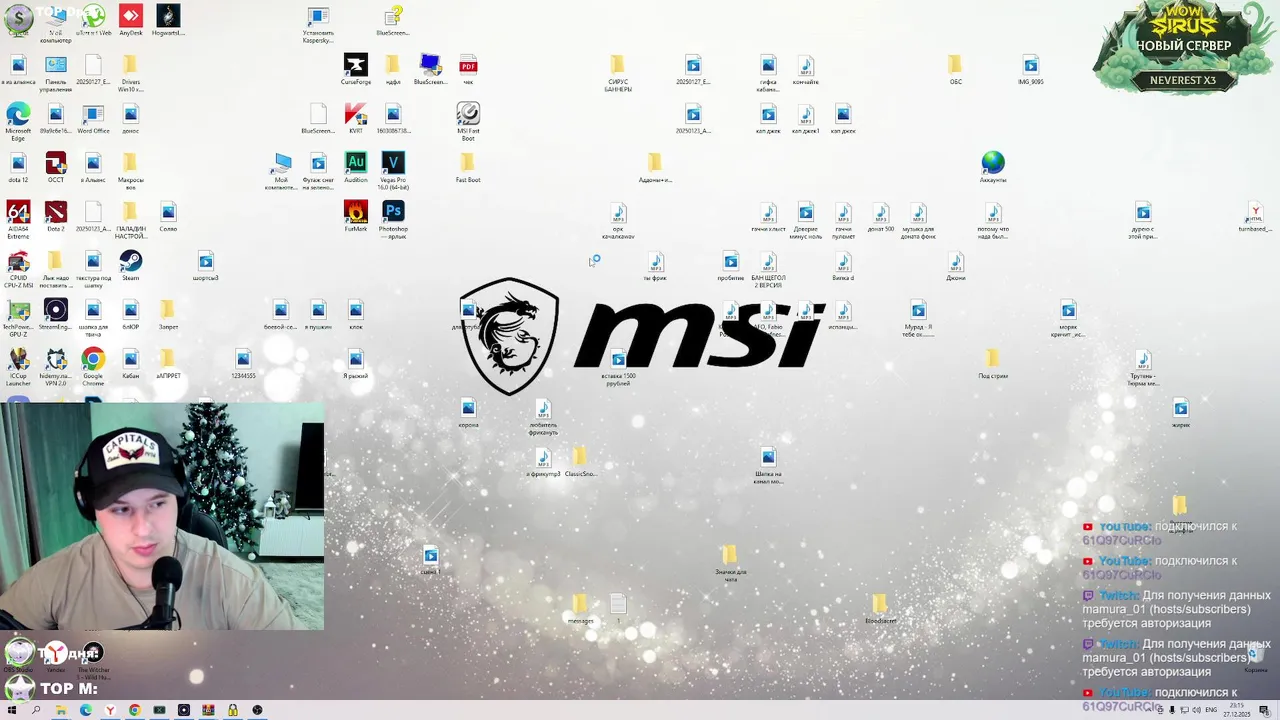This screenshot has width=1280, height=720.
Task: Select the Макросы вов folder
Action: [x=130, y=170]
